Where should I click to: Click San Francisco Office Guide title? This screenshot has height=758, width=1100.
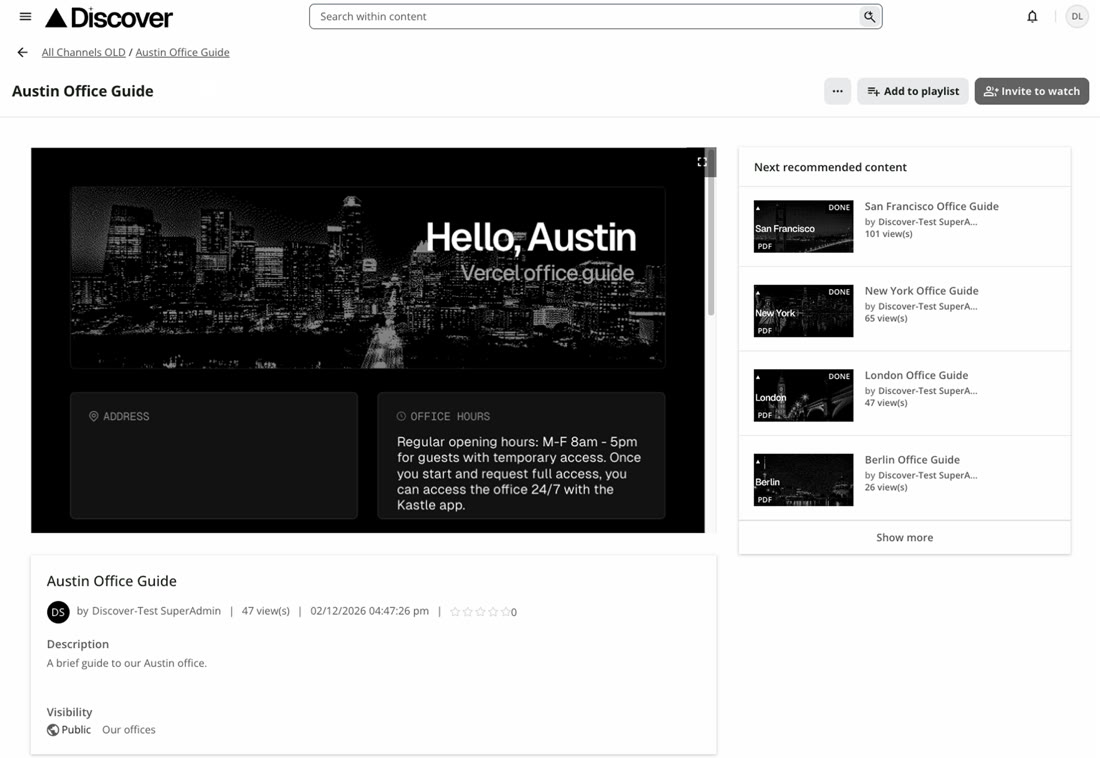(x=932, y=206)
